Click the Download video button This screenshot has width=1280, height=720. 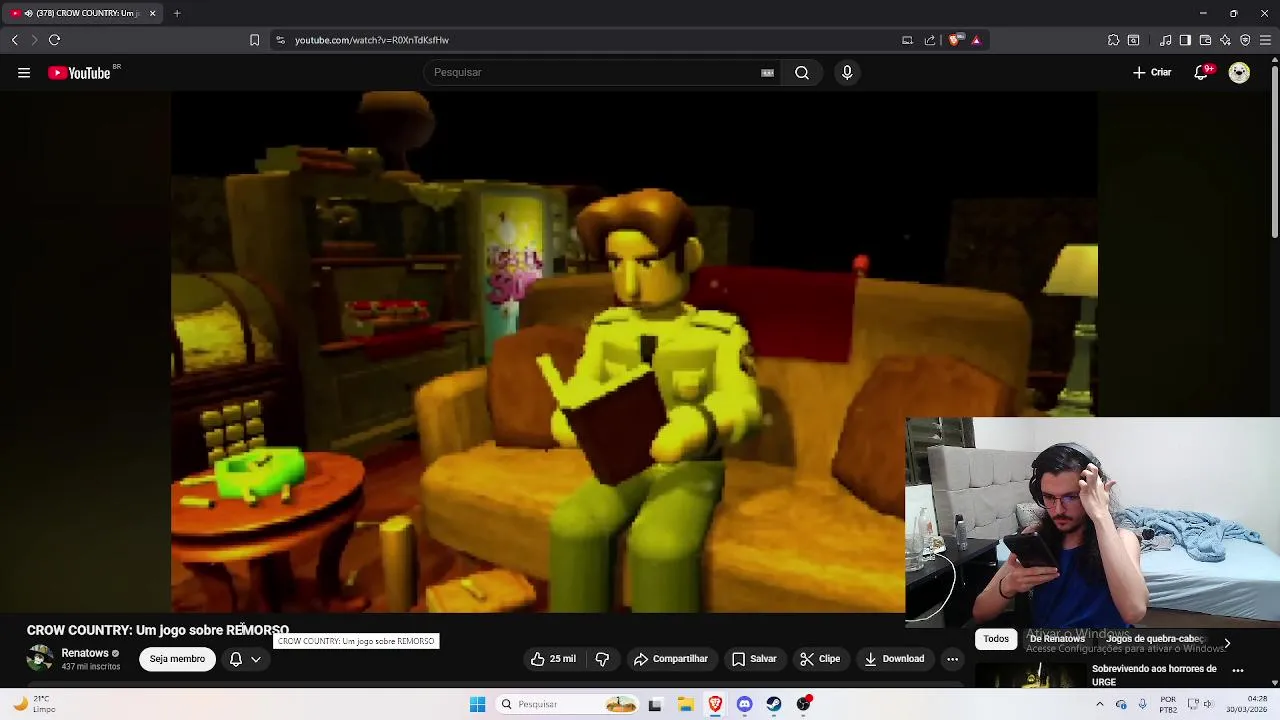[x=894, y=659]
